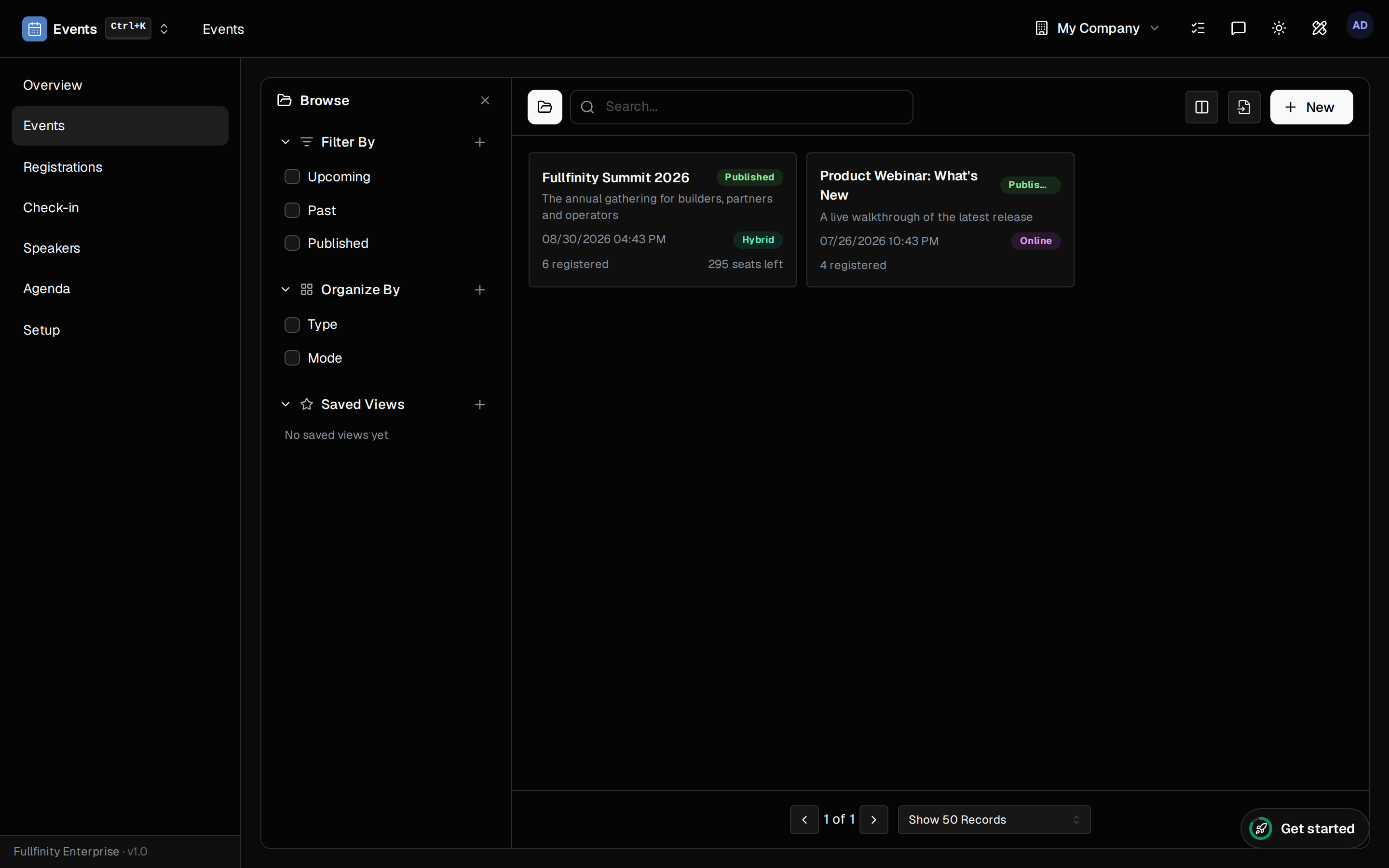Click the Hybrid mode badge
Screen dimensions: 1389x868
tap(758, 240)
